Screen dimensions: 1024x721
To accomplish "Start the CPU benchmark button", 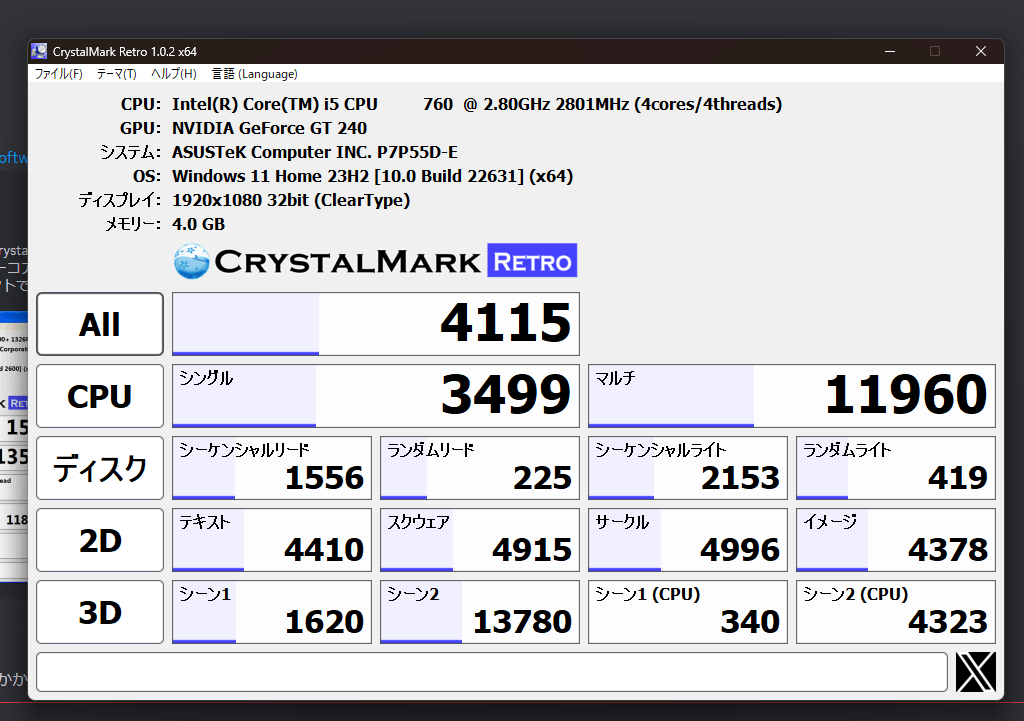I will click(100, 396).
